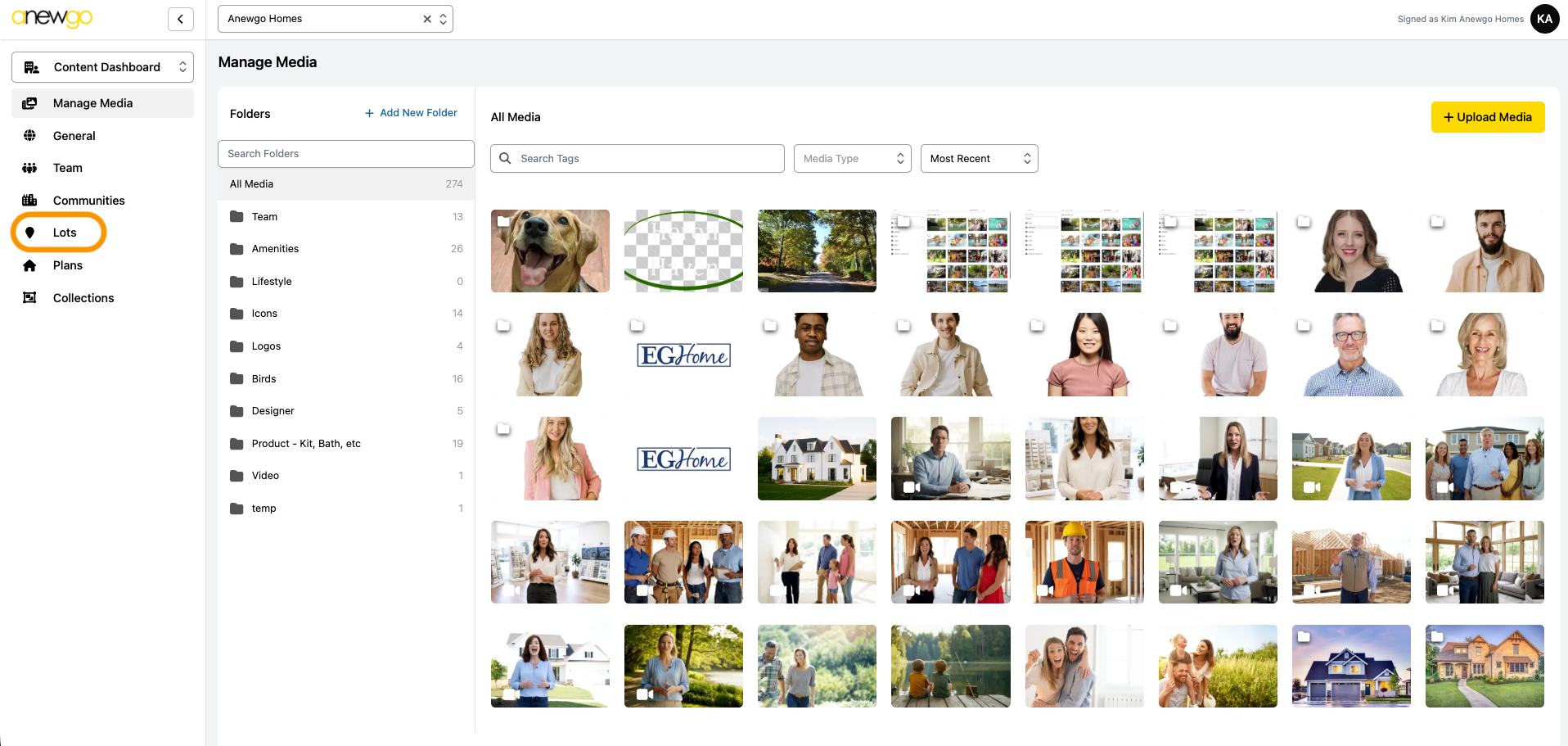The width and height of the screenshot is (1568, 746).
Task: Click the Communities buildings icon
Action: coord(29,201)
